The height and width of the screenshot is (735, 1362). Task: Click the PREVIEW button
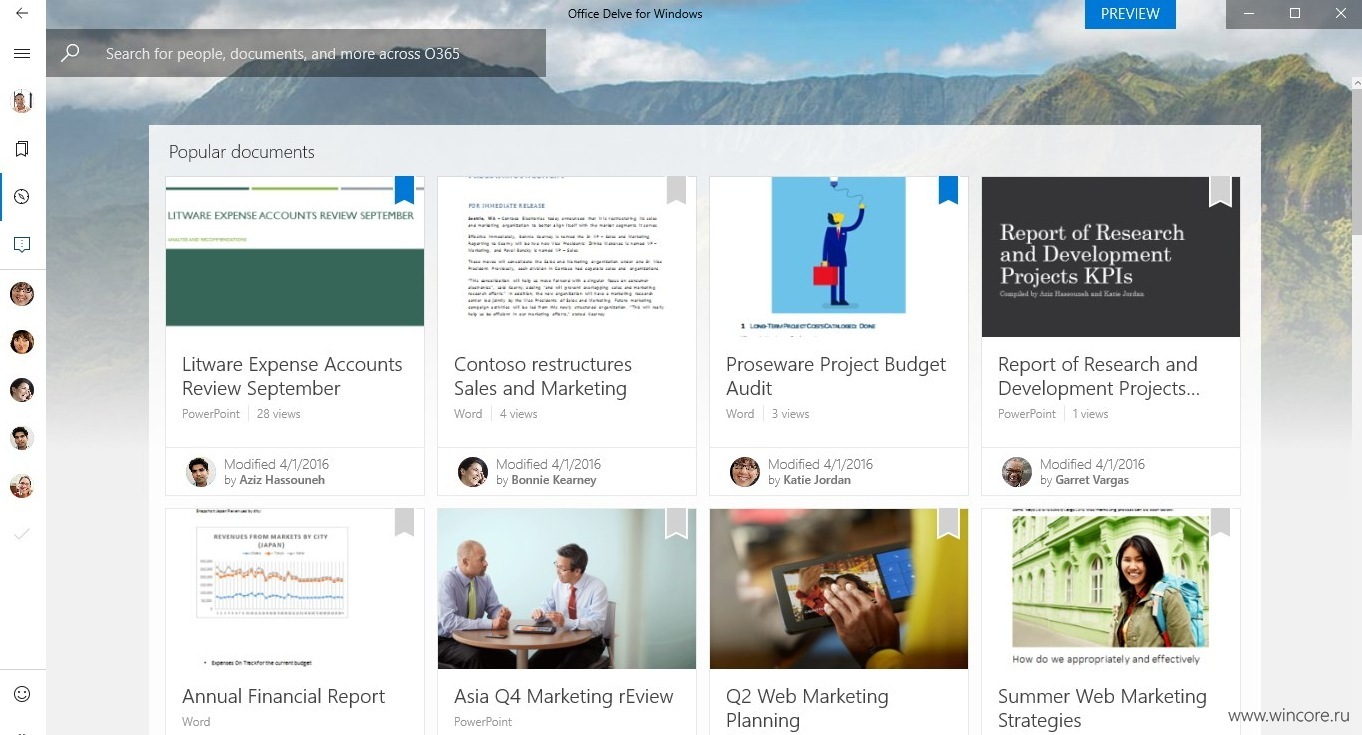coord(1130,14)
